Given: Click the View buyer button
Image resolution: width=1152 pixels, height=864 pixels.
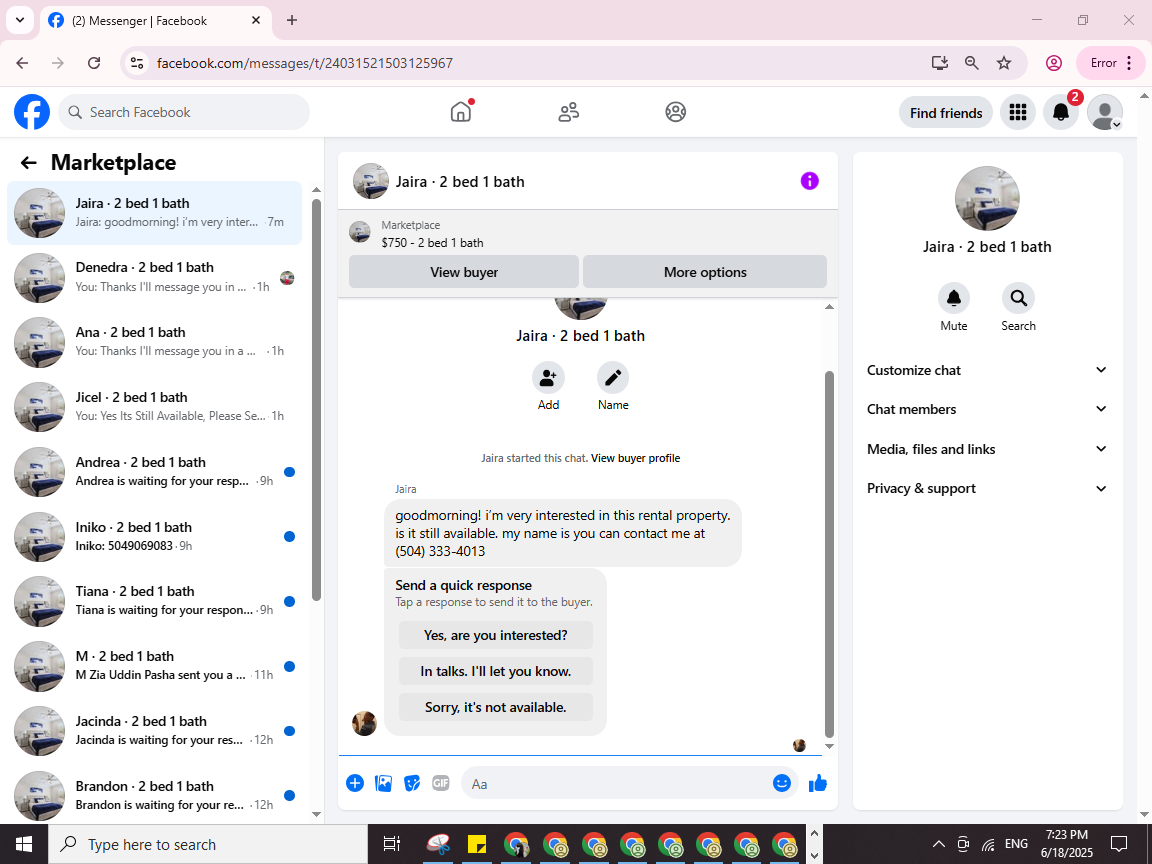Looking at the screenshot, I should [x=464, y=272].
